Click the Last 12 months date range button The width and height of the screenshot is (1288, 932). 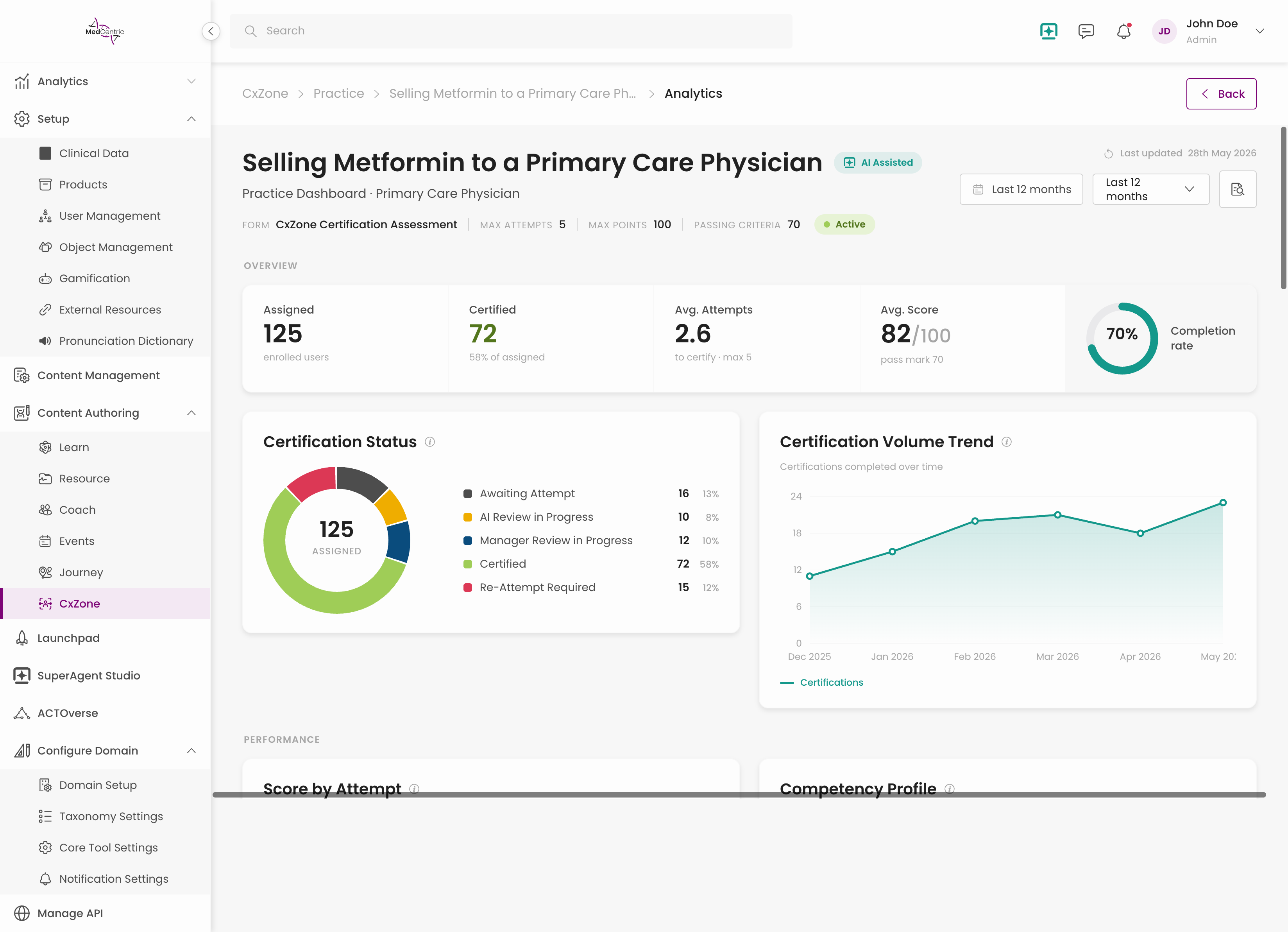coord(1021,189)
